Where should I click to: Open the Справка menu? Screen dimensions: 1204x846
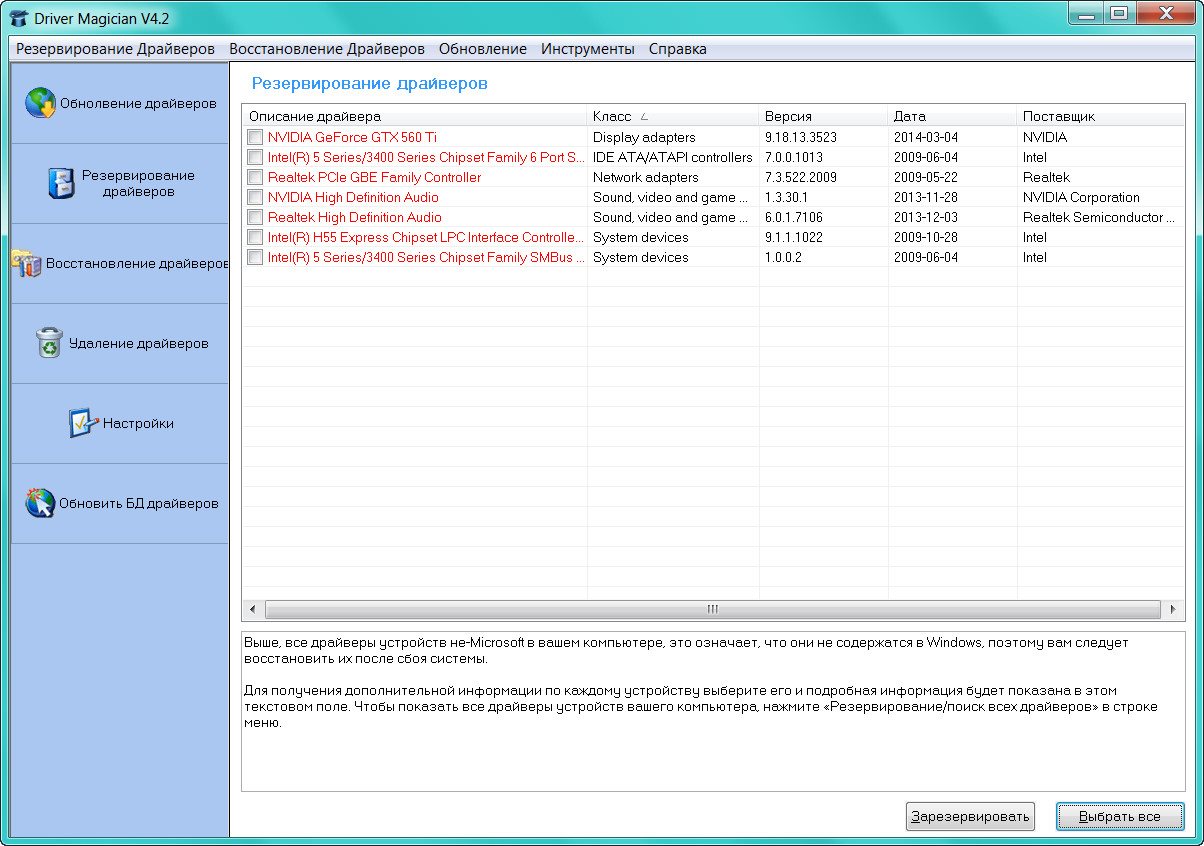coord(678,49)
